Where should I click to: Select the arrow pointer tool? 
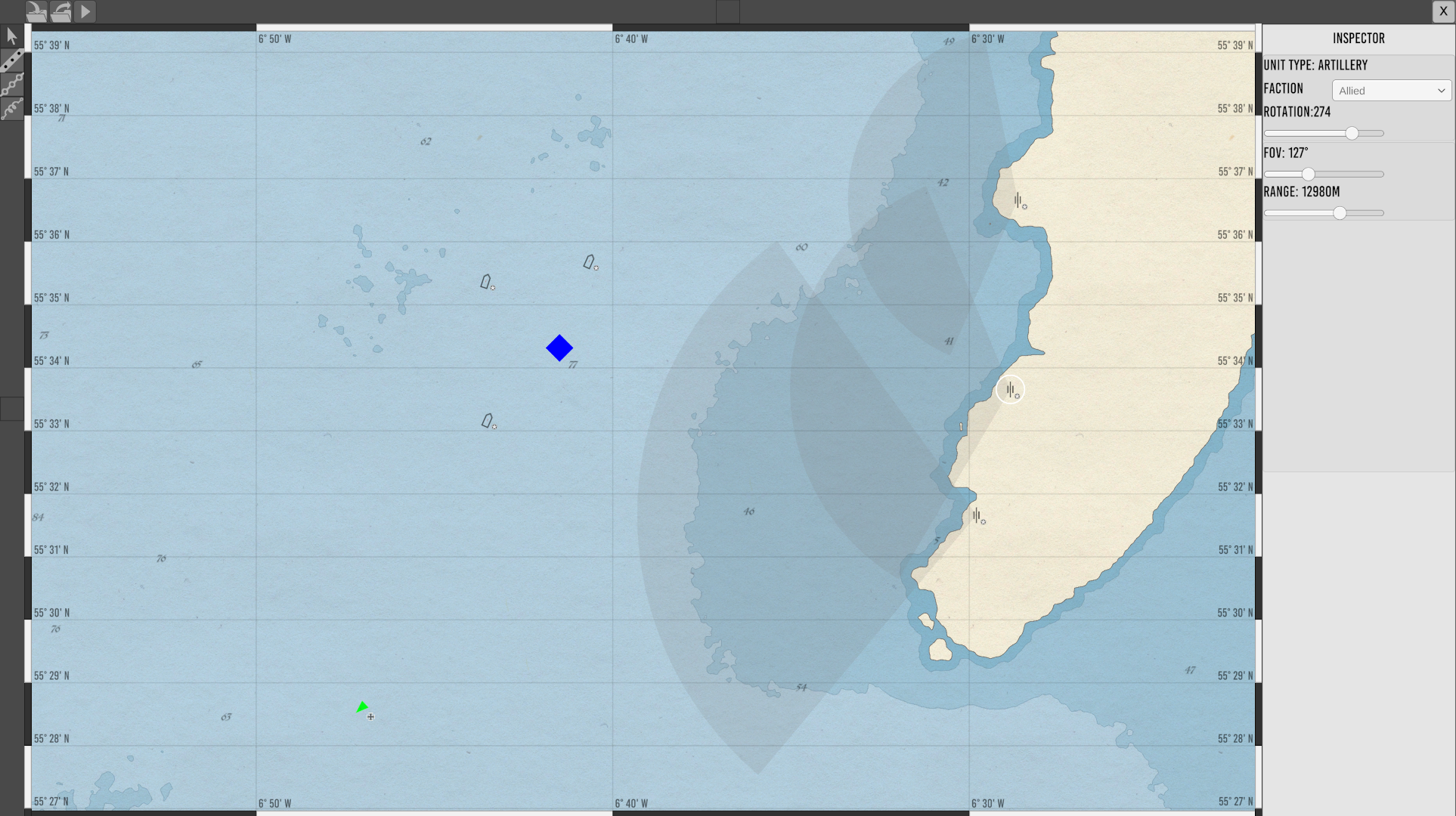11,36
